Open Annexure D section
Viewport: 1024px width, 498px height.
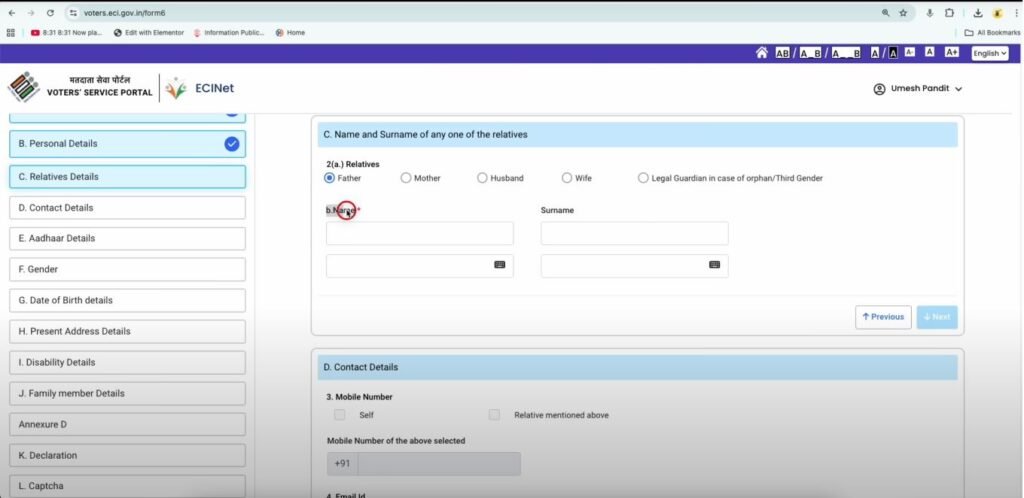tap(127, 424)
